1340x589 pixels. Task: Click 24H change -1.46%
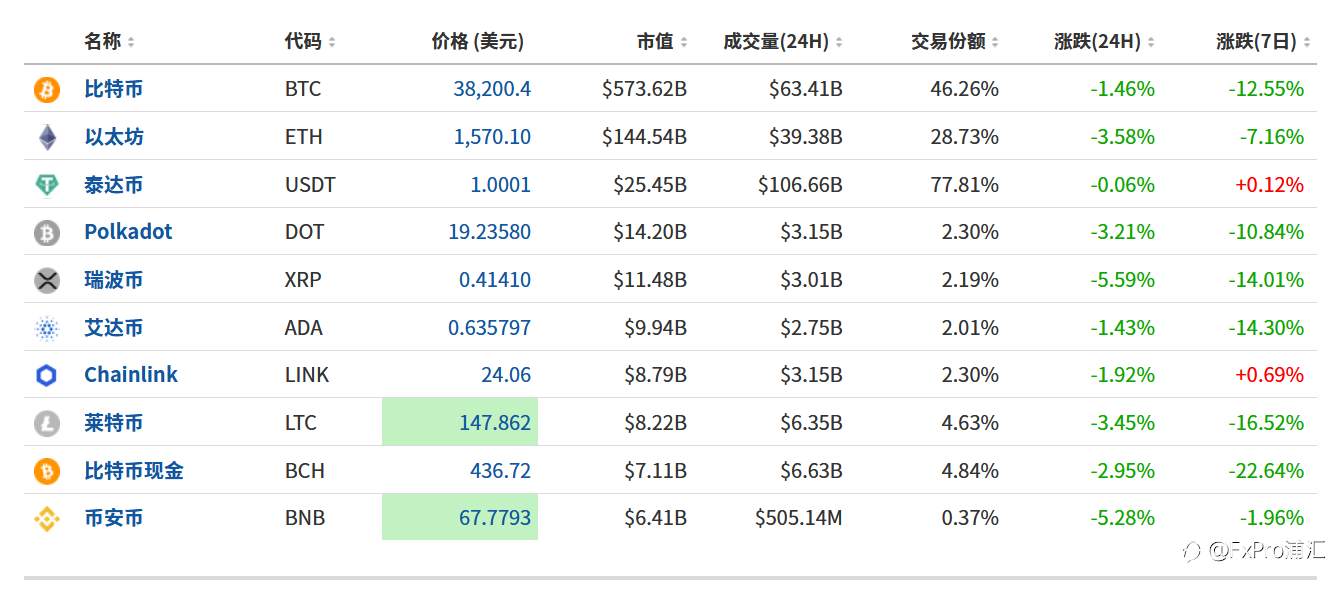(1122, 89)
